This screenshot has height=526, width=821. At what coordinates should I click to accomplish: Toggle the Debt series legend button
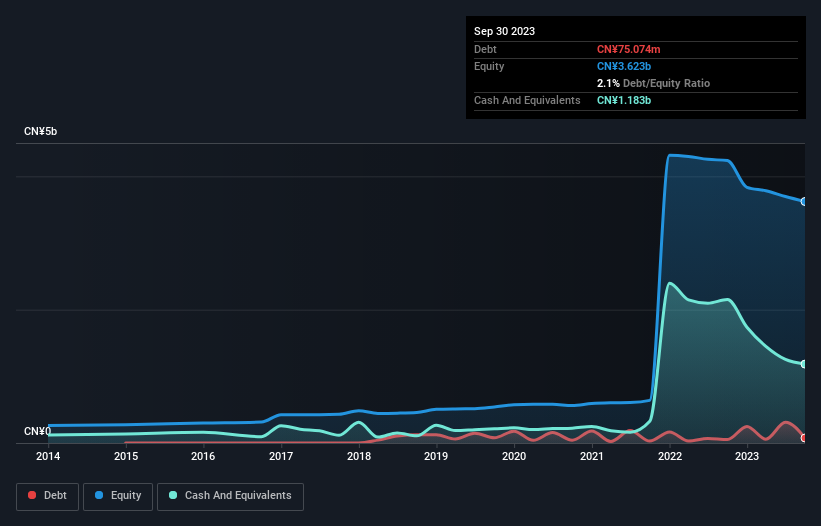point(47,496)
